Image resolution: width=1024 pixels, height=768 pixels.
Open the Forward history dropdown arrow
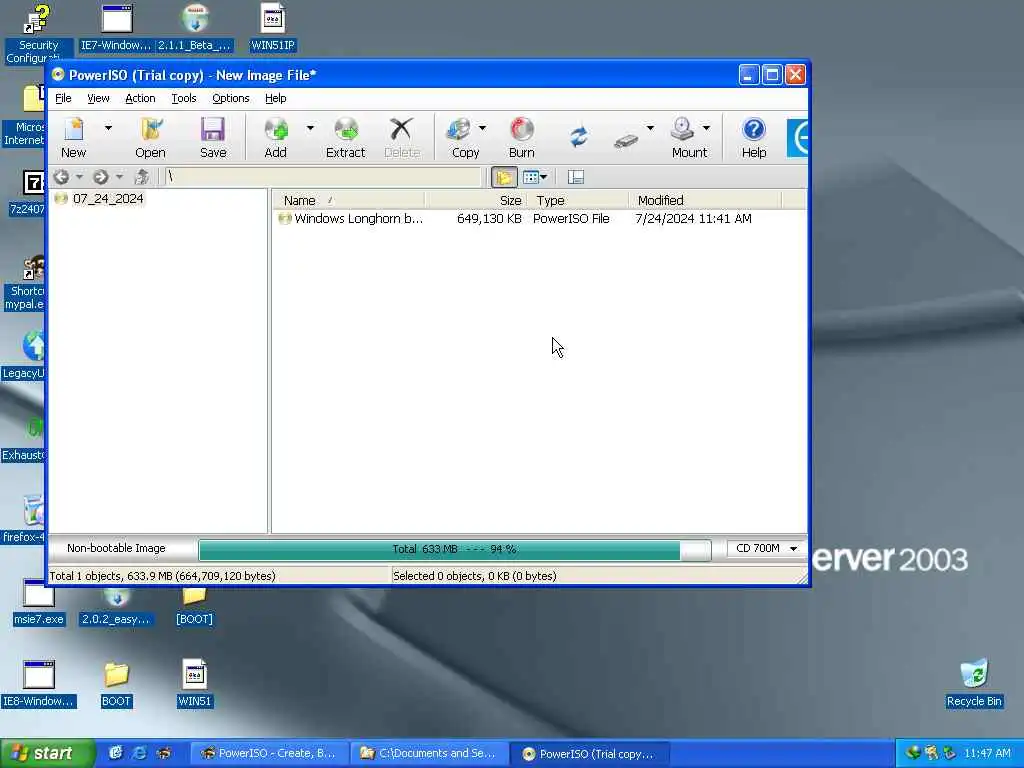[x=119, y=177]
